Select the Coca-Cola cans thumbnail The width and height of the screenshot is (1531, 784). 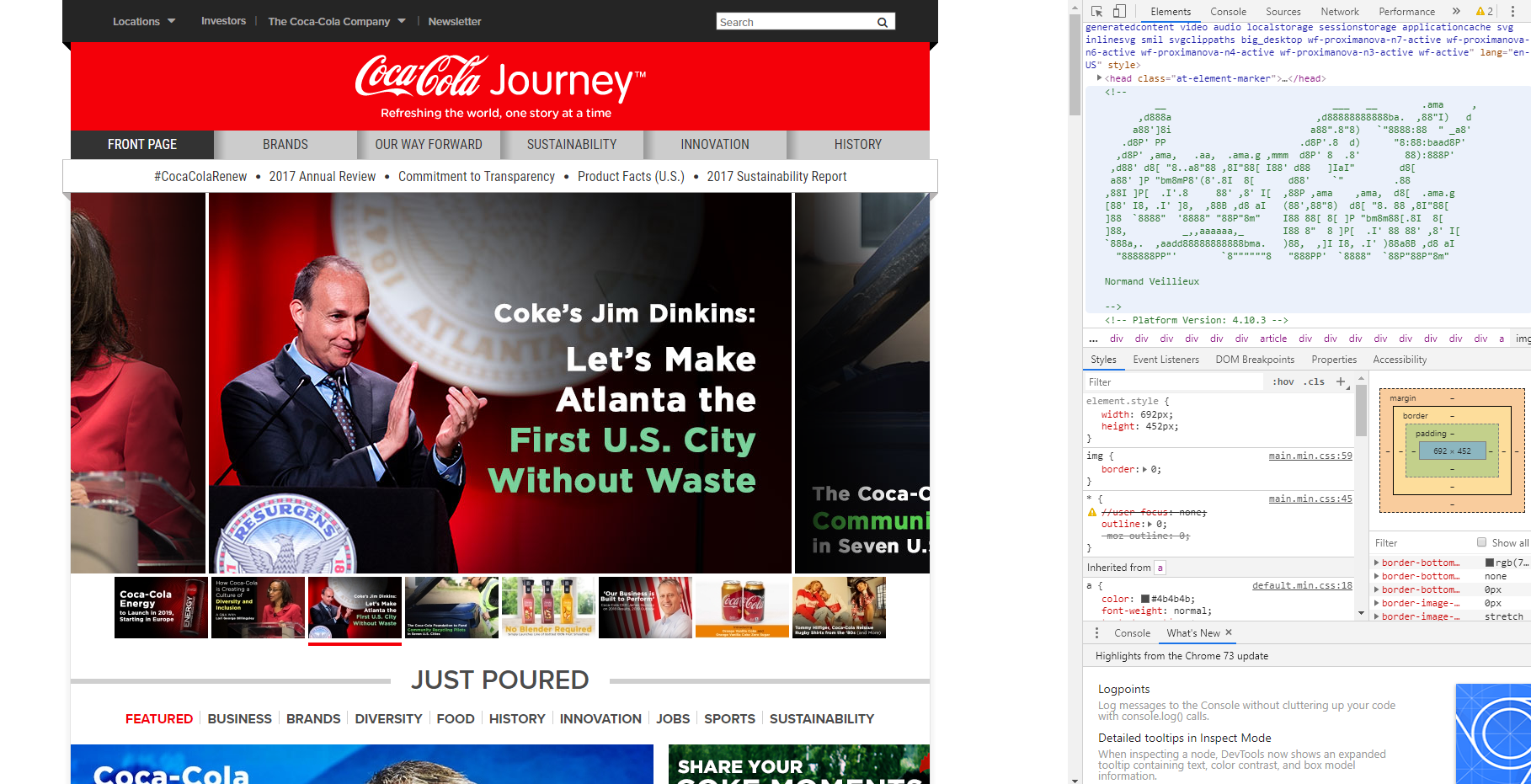742,607
